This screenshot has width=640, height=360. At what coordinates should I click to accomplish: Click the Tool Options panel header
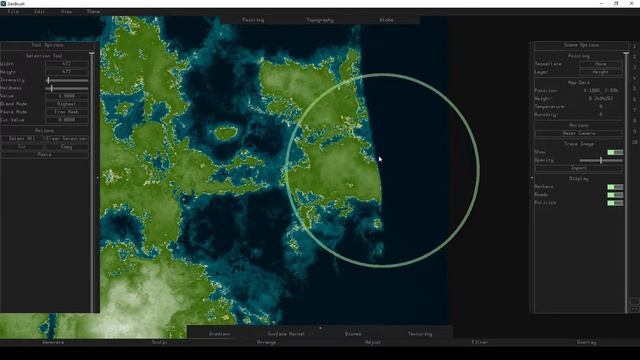47,45
